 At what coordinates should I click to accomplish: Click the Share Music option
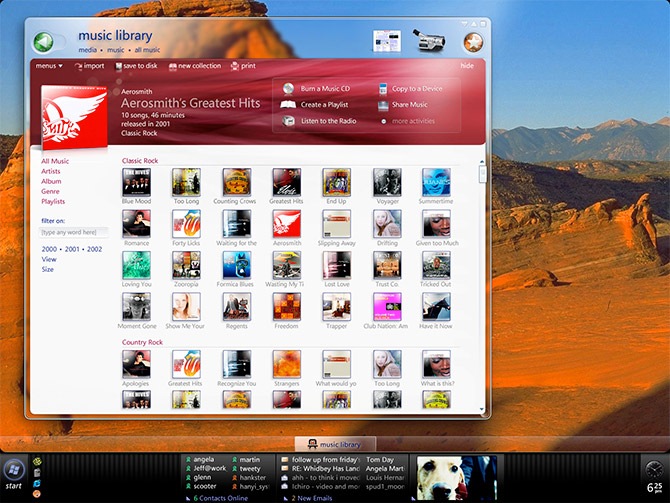(409, 105)
